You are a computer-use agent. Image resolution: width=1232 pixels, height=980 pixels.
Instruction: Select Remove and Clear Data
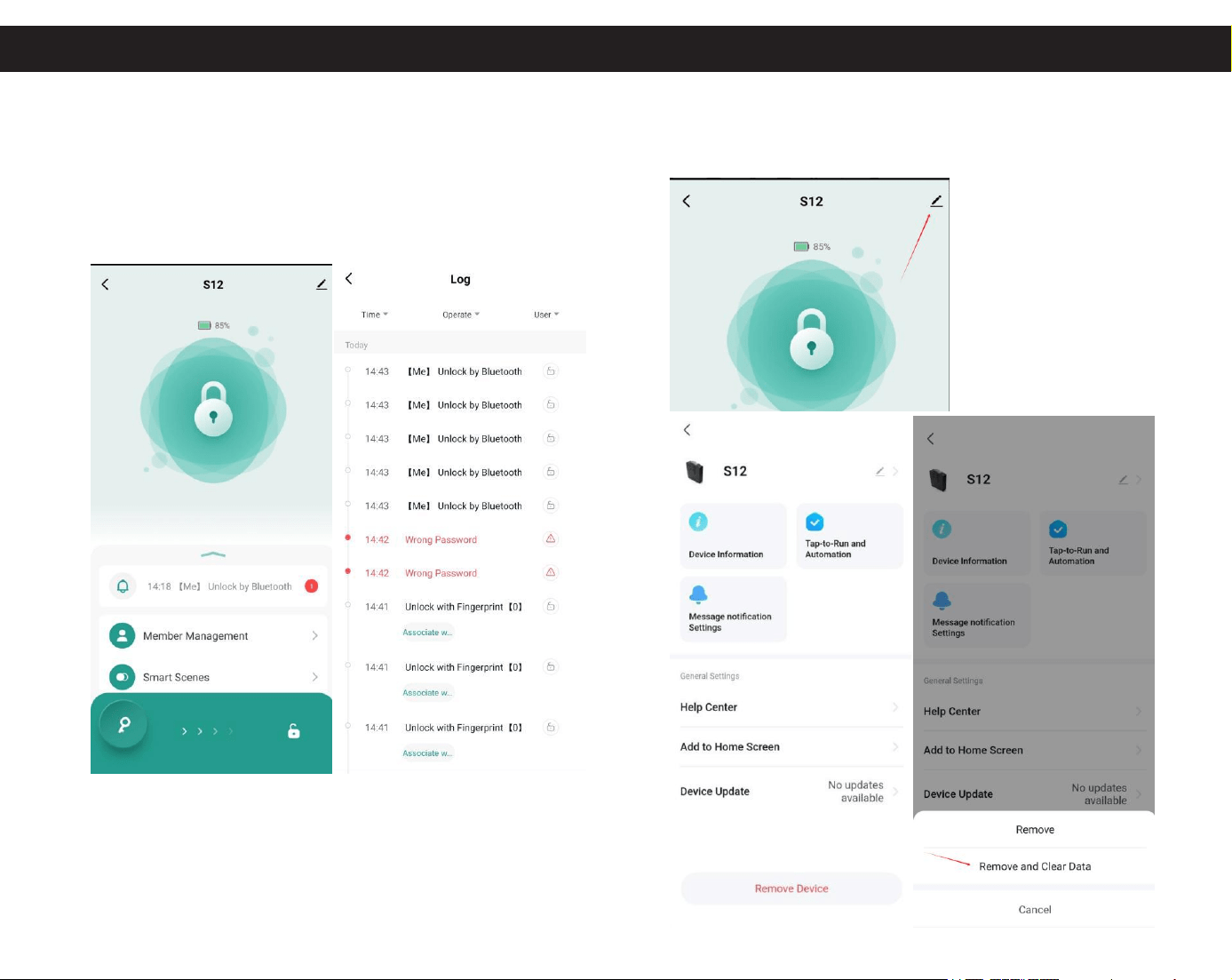(x=1035, y=866)
